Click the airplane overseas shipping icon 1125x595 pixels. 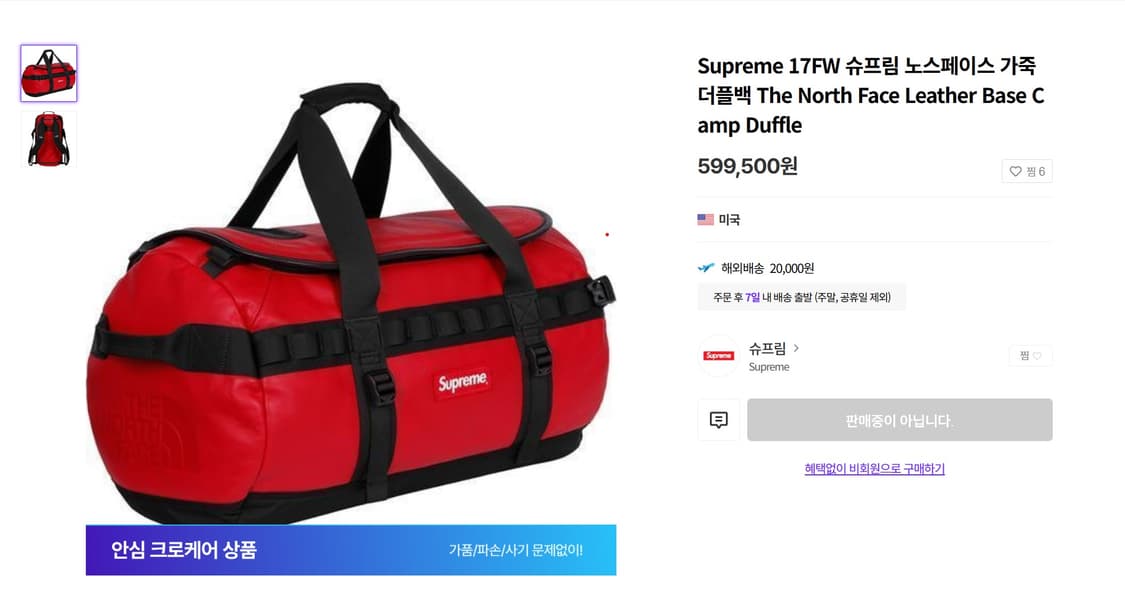tap(706, 268)
